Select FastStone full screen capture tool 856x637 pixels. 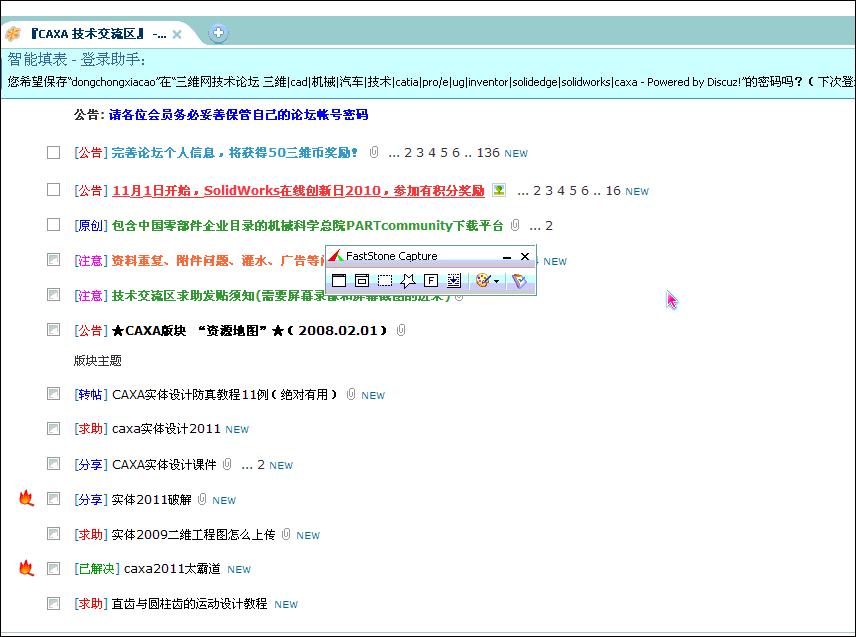pyautogui.click(x=431, y=281)
